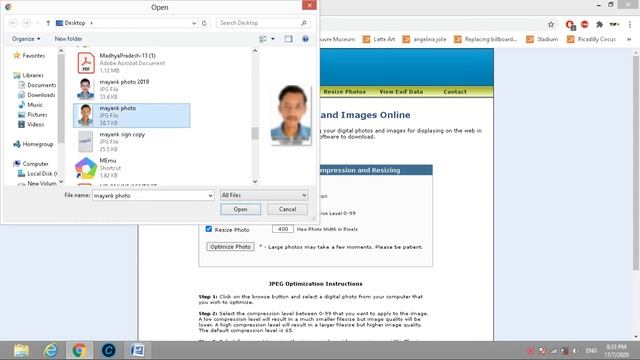This screenshot has height=360, width=640.
Task: Click the photo width field showing 400
Action: 282,229
